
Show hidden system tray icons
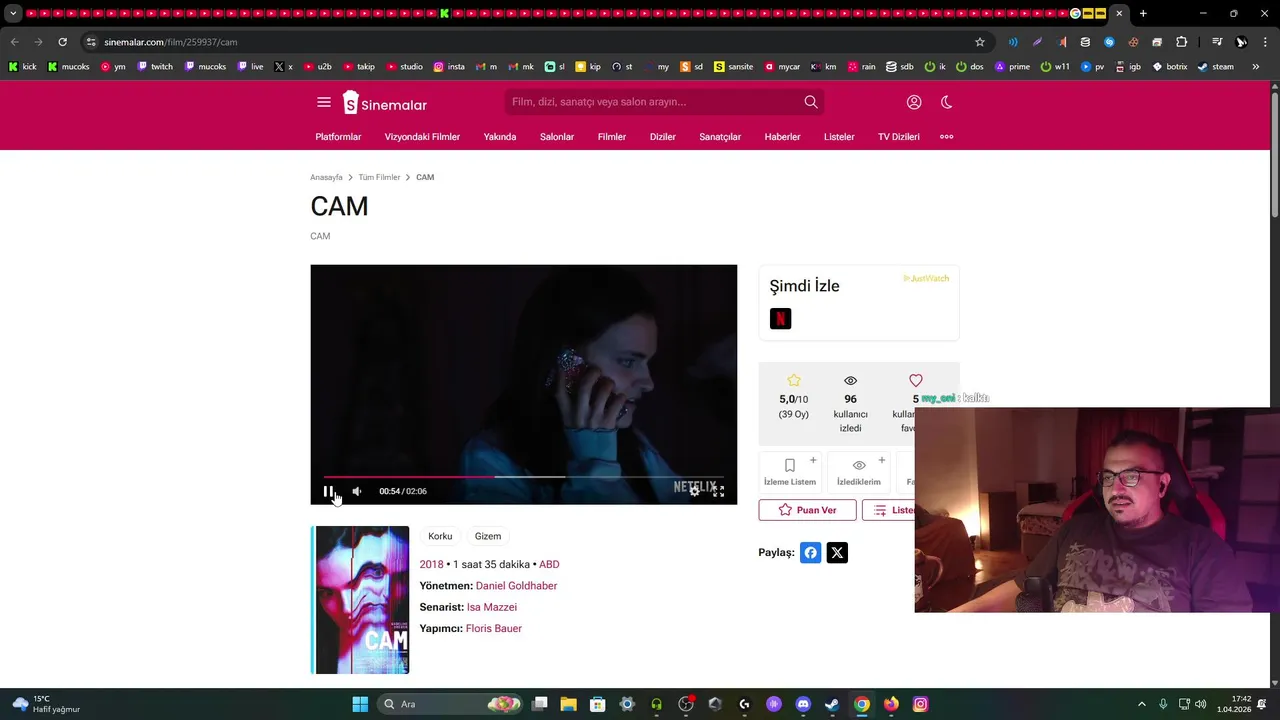point(1142,704)
